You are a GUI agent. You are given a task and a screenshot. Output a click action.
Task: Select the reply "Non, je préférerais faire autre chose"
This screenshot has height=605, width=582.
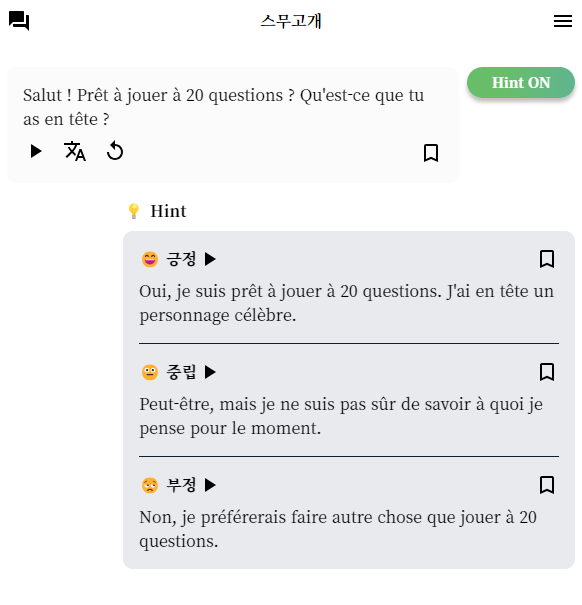[x=338, y=529]
